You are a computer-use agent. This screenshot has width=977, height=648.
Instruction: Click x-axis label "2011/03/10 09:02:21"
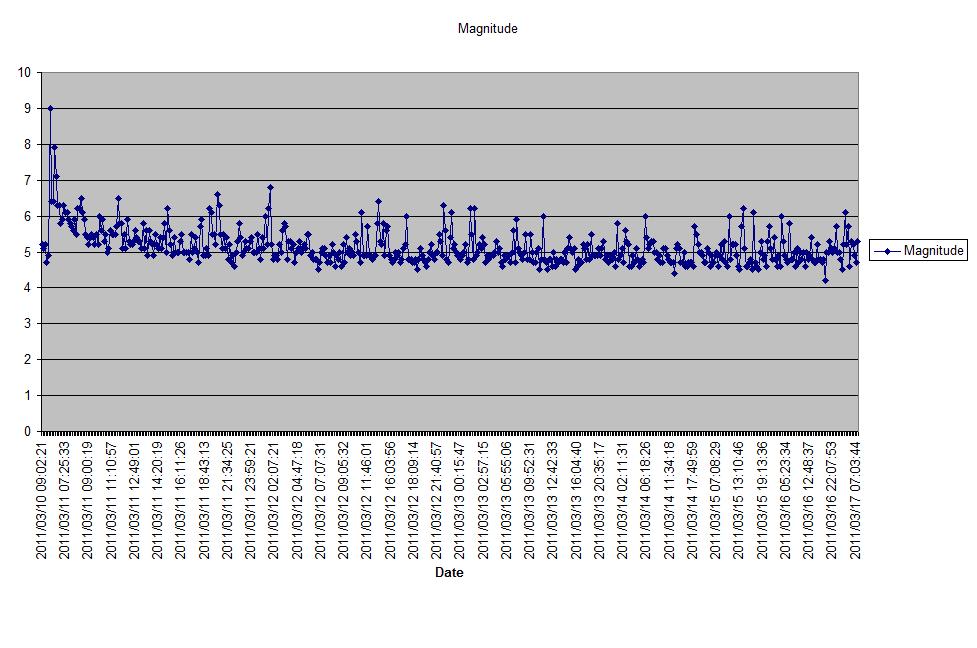click(43, 498)
